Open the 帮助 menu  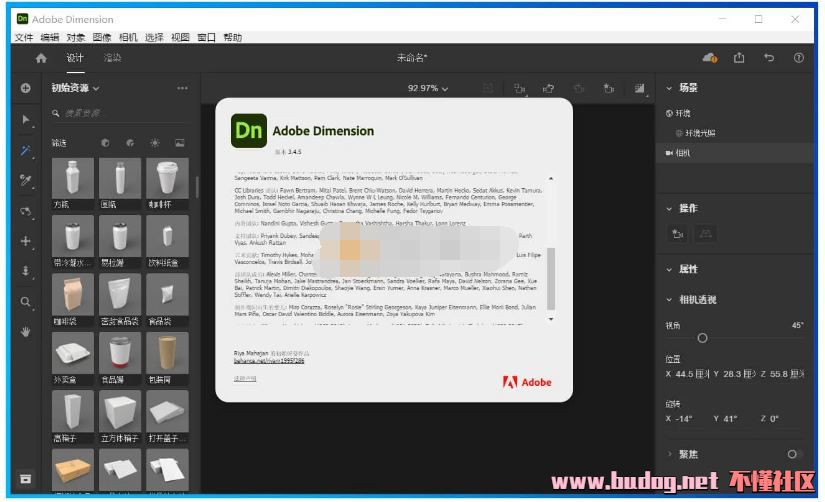[x=233, y=37]
